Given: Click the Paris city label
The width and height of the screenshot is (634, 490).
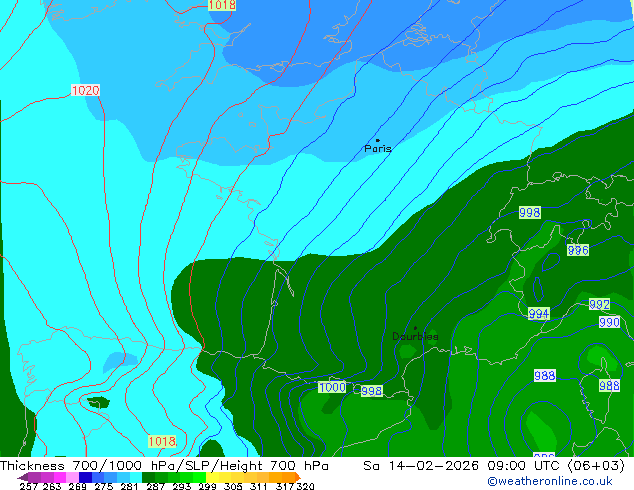Looking at the screenshot, I should [x=378, y=149].
